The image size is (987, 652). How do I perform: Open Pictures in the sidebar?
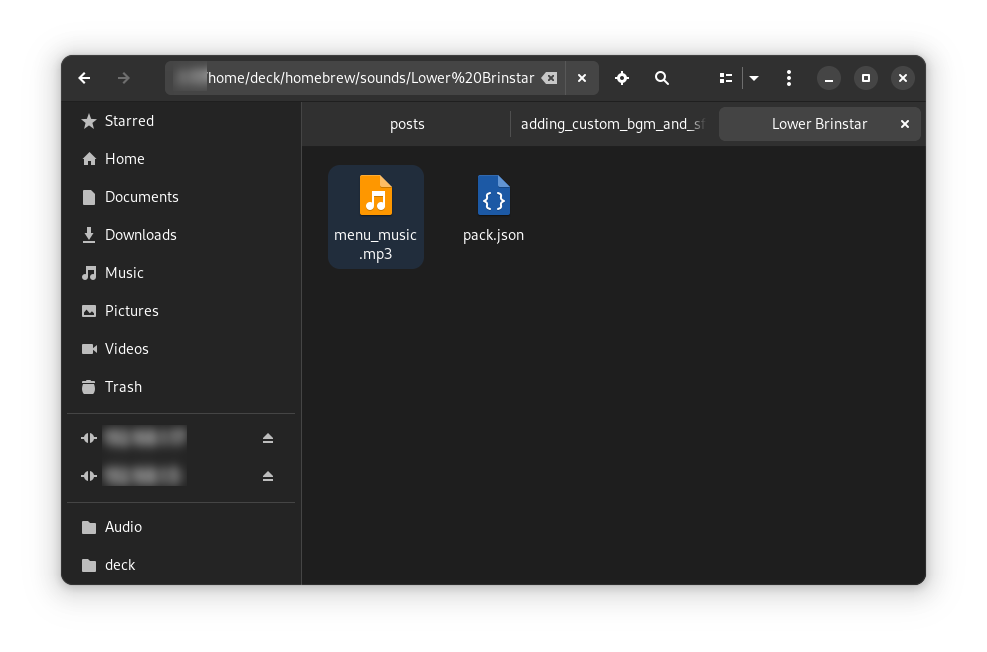pyautogui.click(x=181, y=311)
